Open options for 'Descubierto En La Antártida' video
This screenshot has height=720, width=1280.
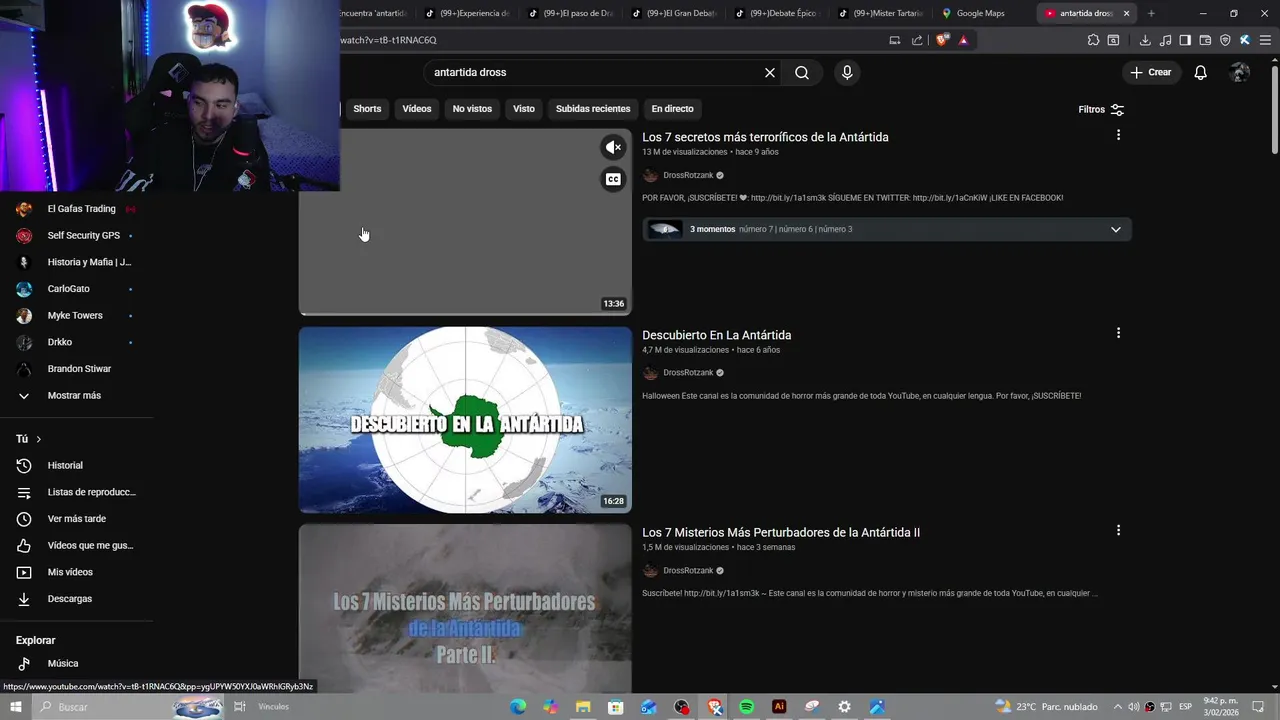1118,333
